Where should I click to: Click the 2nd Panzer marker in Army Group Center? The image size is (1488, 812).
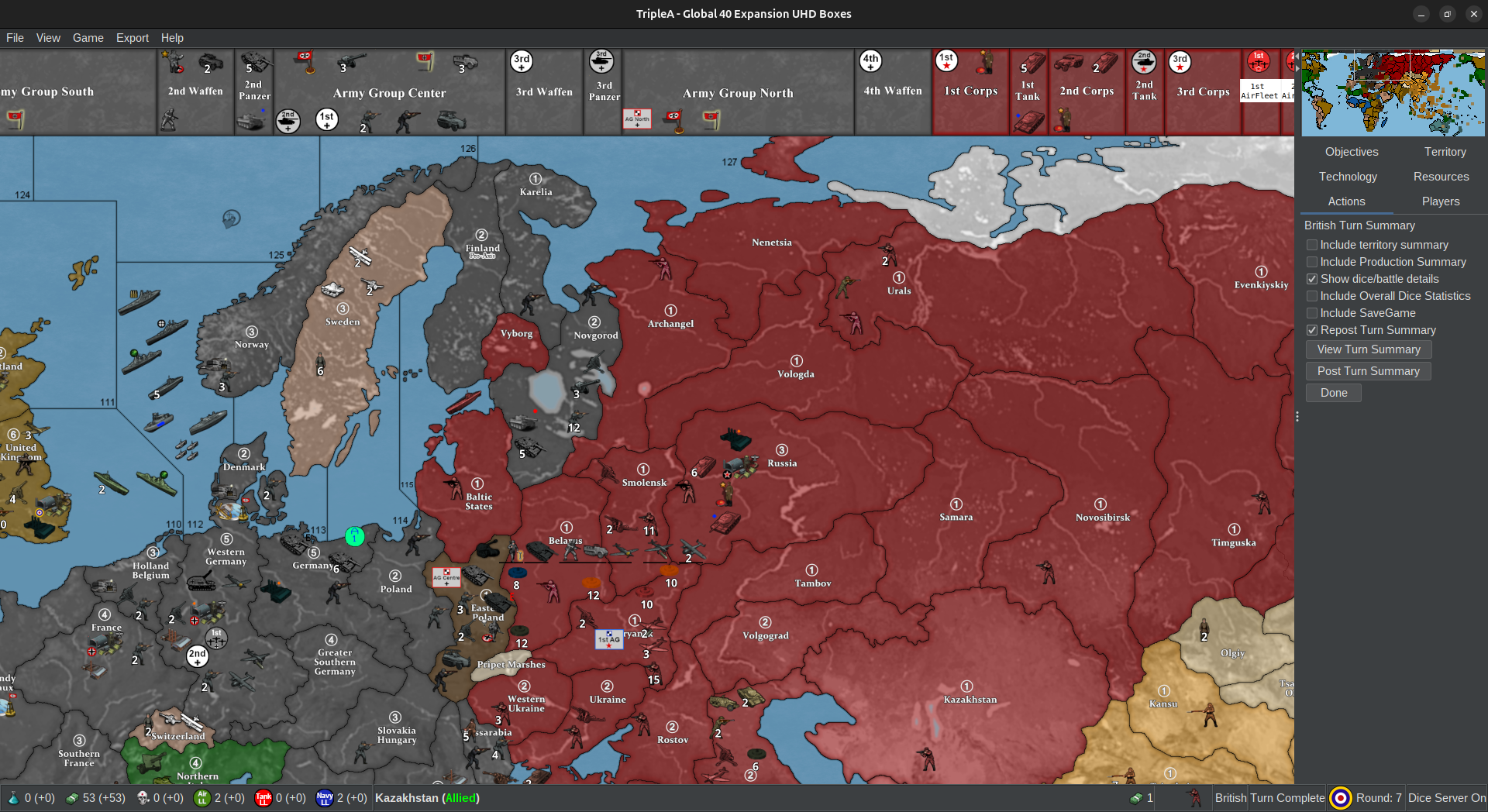click(x=288, y=120)
